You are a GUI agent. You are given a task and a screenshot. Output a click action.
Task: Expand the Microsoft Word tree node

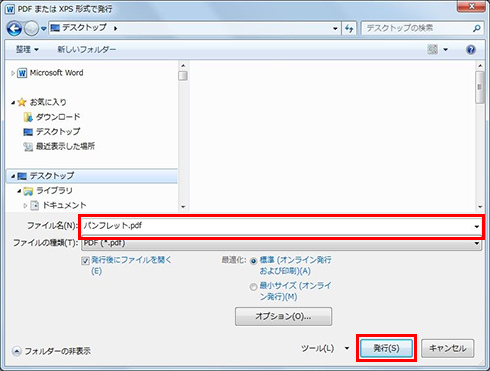(13, 73)
